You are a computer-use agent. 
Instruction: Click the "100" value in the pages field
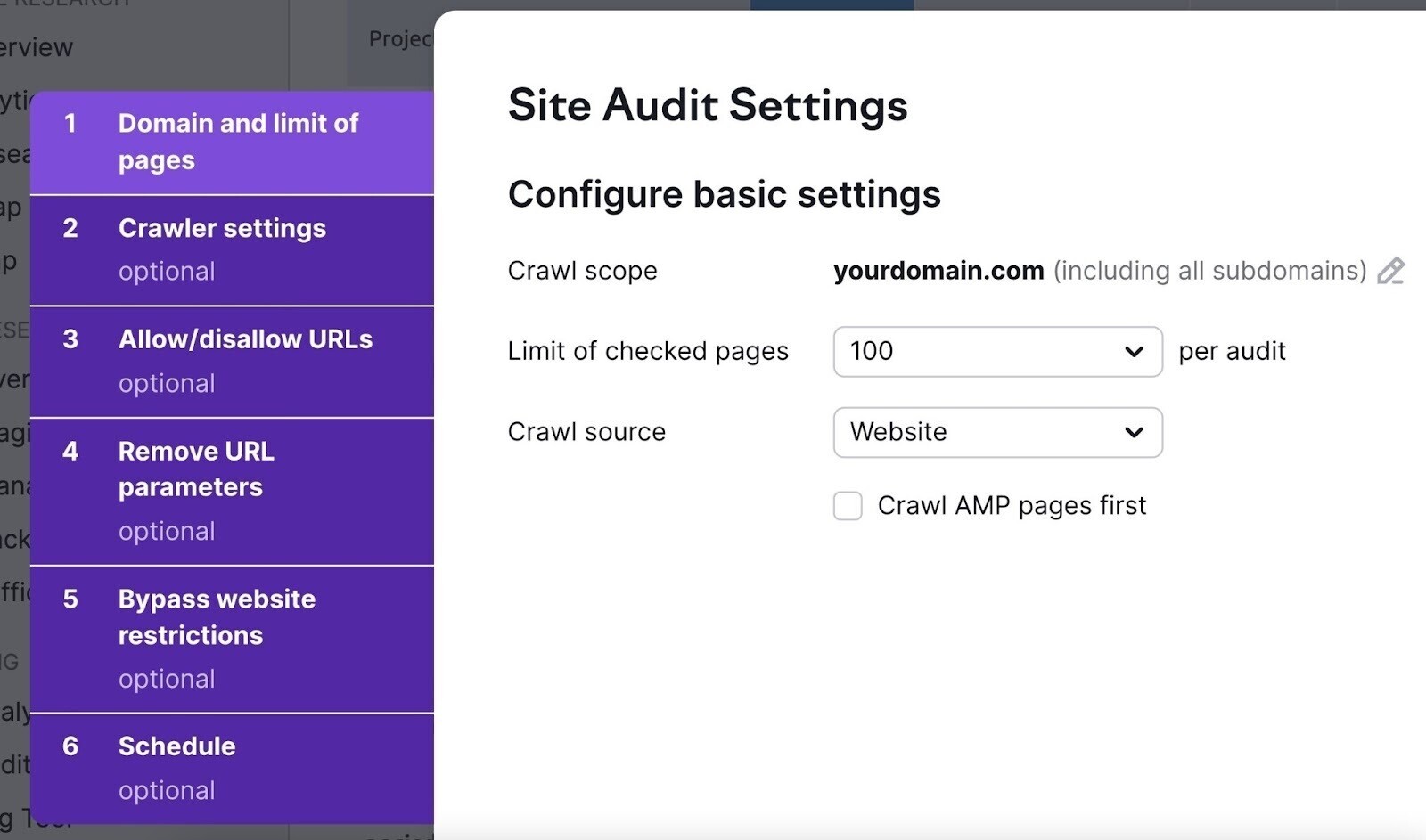[871, 352]
